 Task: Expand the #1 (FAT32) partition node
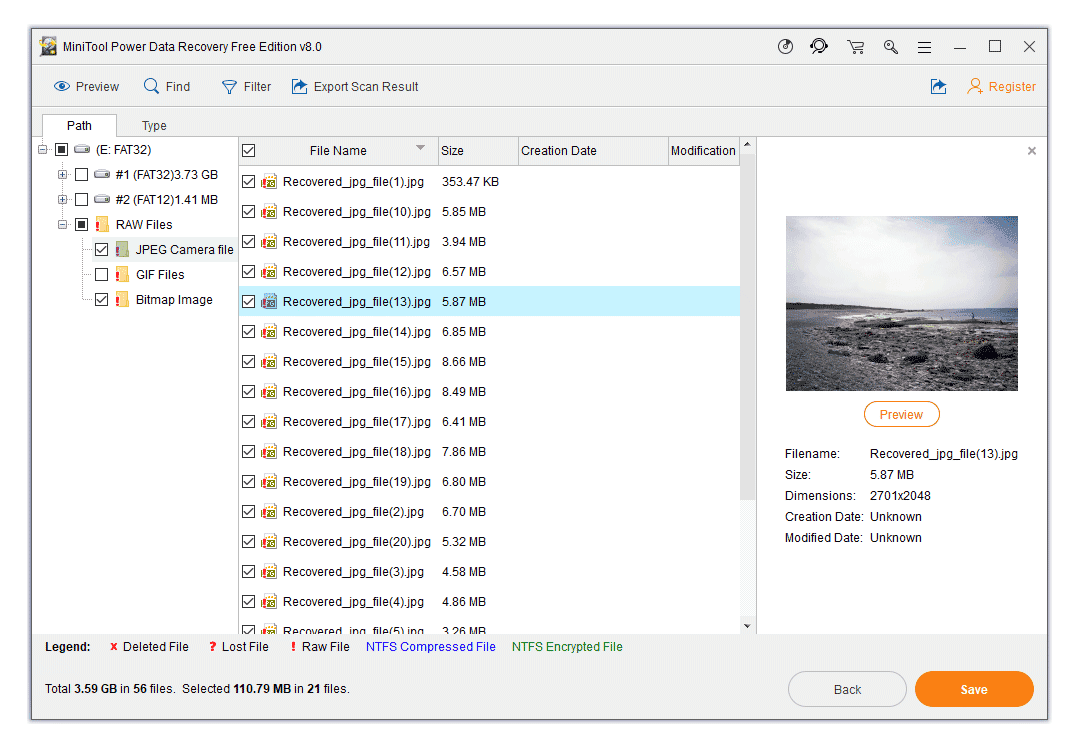62,175
